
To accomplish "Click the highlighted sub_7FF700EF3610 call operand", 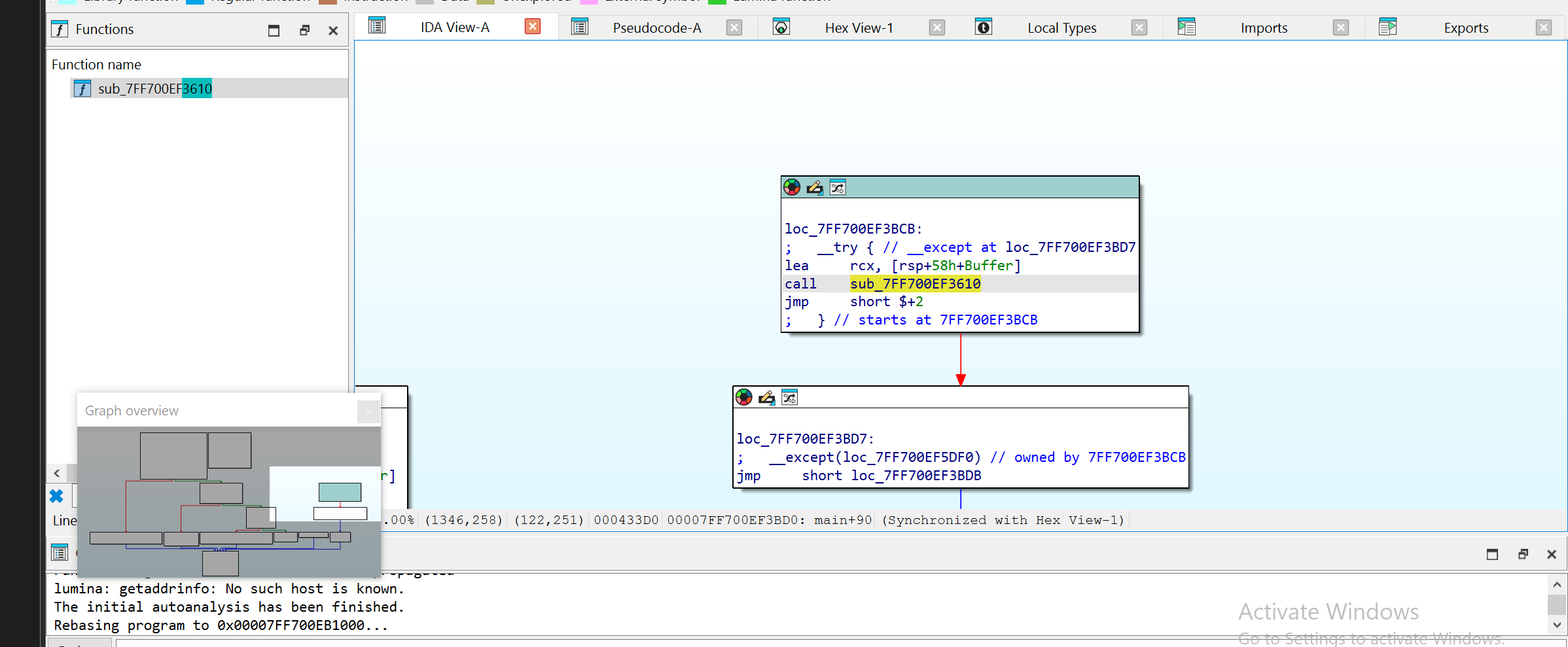I will [915, 283].
